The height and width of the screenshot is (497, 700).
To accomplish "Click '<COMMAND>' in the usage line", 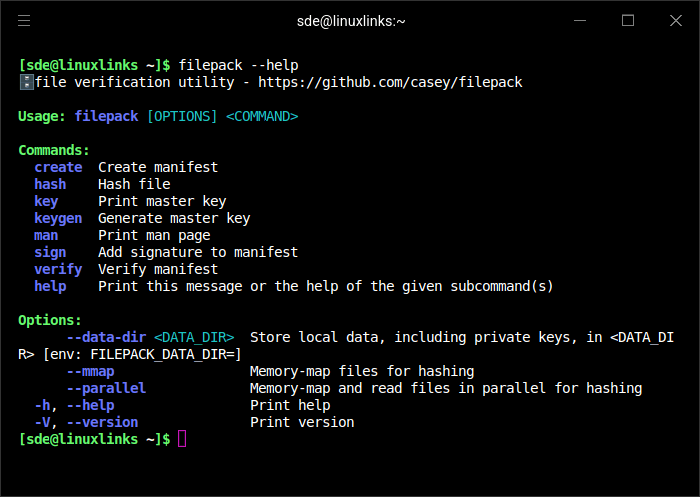I will pyautogui.click(x=262, y=116).
